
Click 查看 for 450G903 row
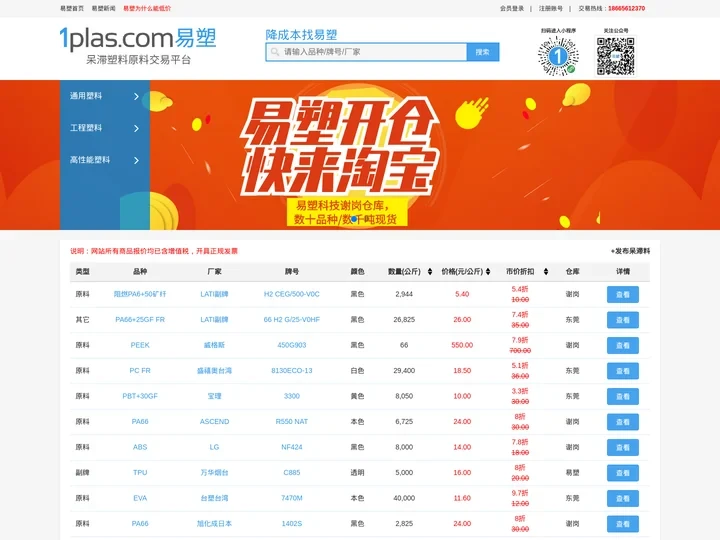coord(623,345)
